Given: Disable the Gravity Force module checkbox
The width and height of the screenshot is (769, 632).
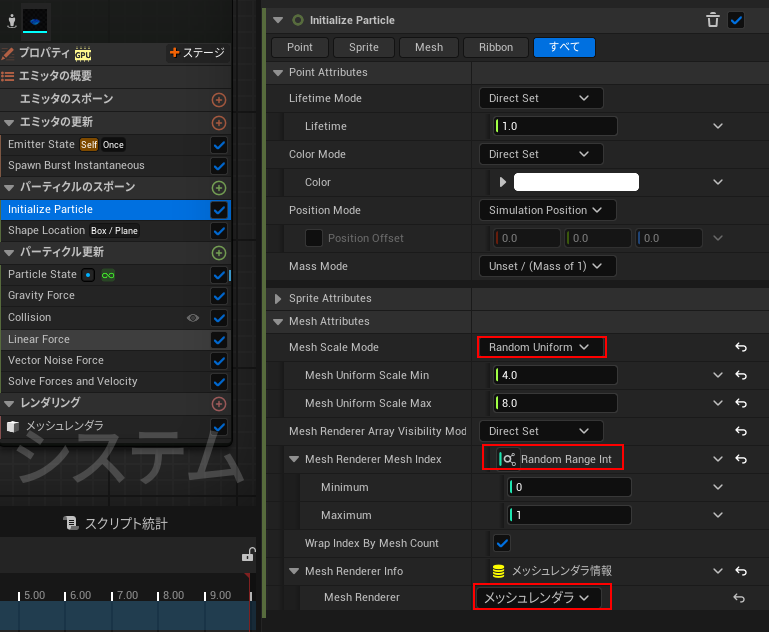Looking at the screenshot, I should click(219, 296).
